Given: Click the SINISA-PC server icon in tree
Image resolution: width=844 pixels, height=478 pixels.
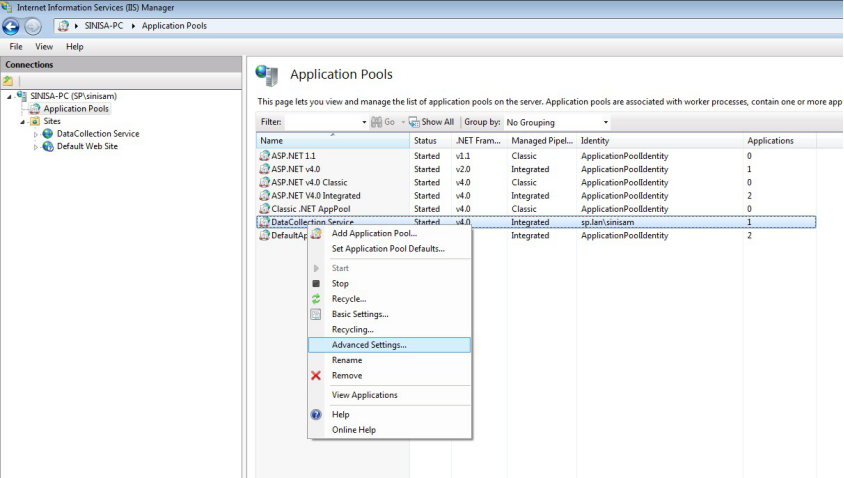Looking at the screenshot, I should pos(22,96).
